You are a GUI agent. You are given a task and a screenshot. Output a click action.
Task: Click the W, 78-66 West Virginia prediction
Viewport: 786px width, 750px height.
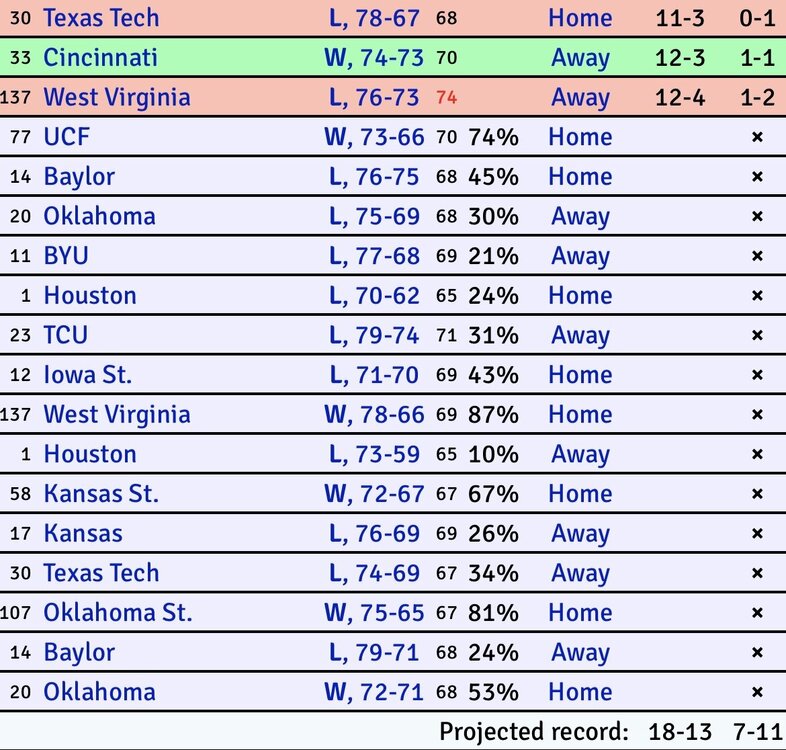click(x=375, y=414)
